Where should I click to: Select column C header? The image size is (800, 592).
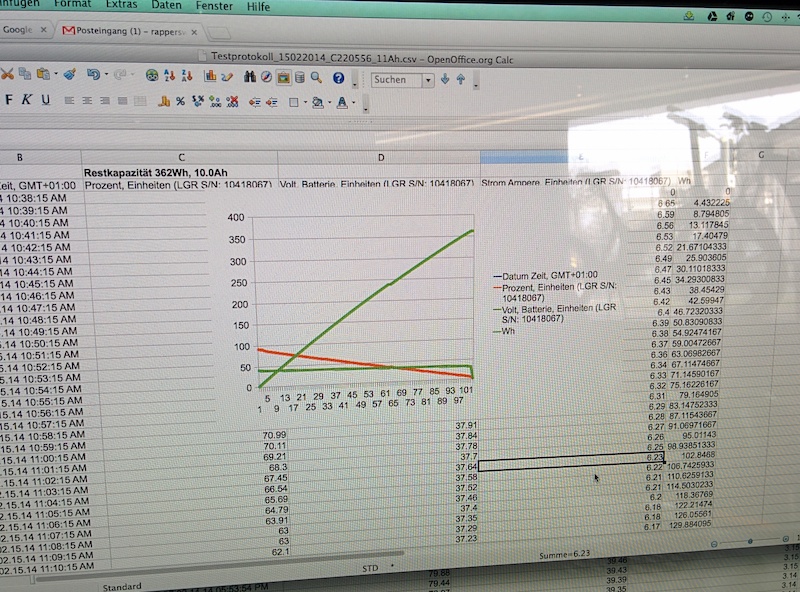tap(180, 157)
